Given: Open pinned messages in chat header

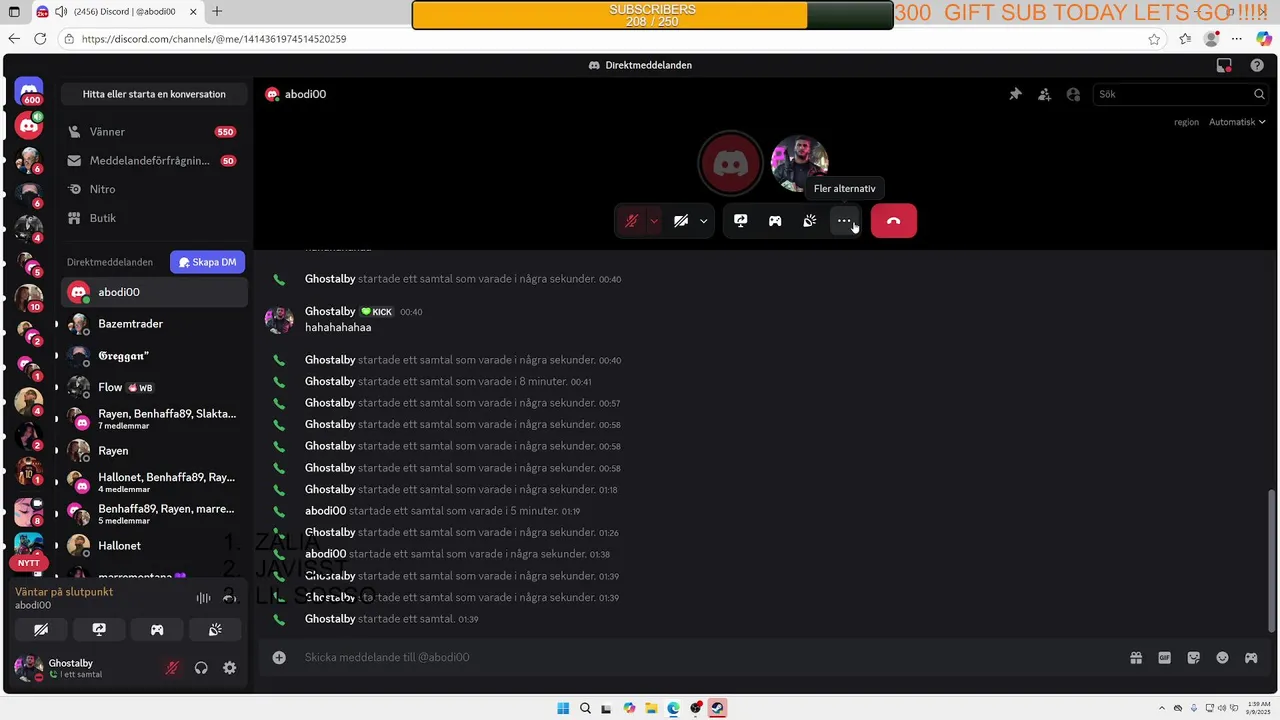Looking at the screenshot, I should tap(1015, 94).
